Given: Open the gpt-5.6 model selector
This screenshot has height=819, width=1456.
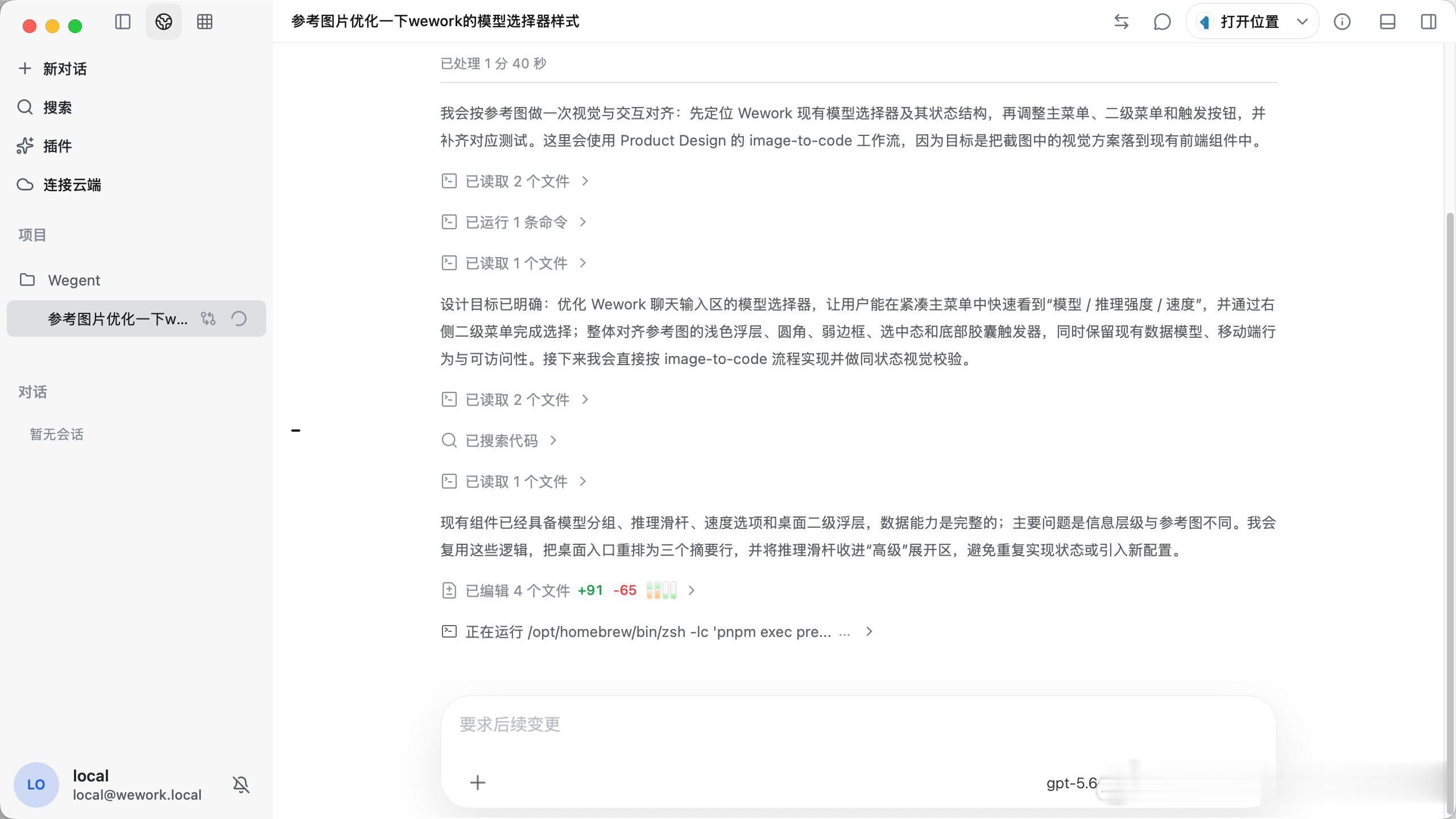Looking at the screenshot, I should coord(1072,783).
